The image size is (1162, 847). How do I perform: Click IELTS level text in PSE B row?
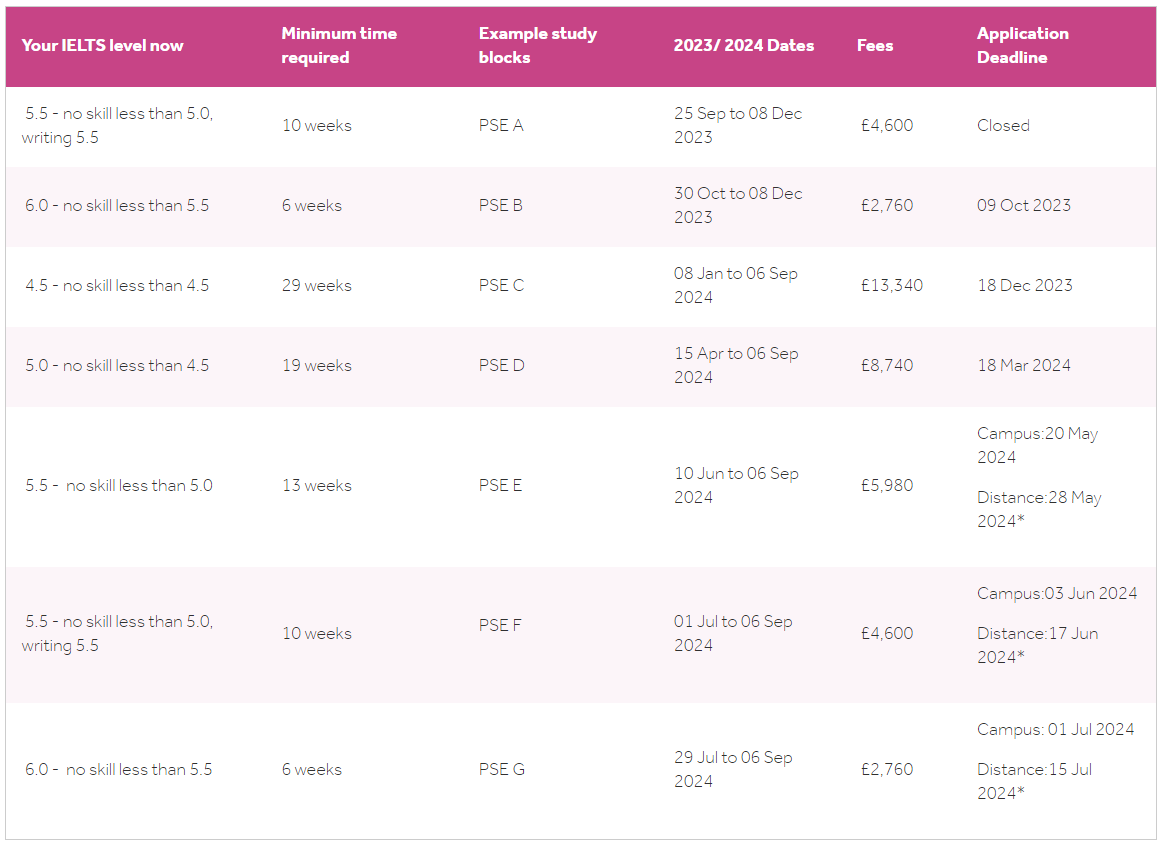pyautogui.click(x=117, y=205)
